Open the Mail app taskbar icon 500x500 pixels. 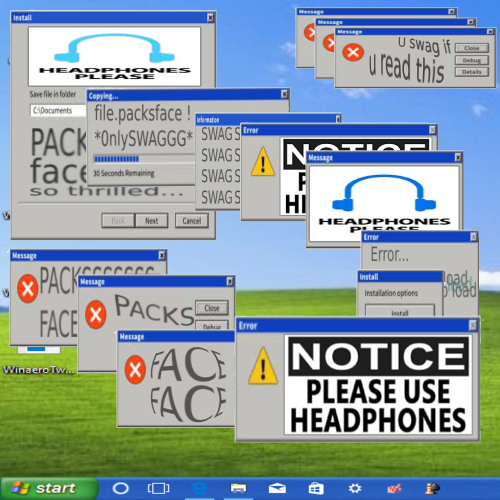point(277,489)
